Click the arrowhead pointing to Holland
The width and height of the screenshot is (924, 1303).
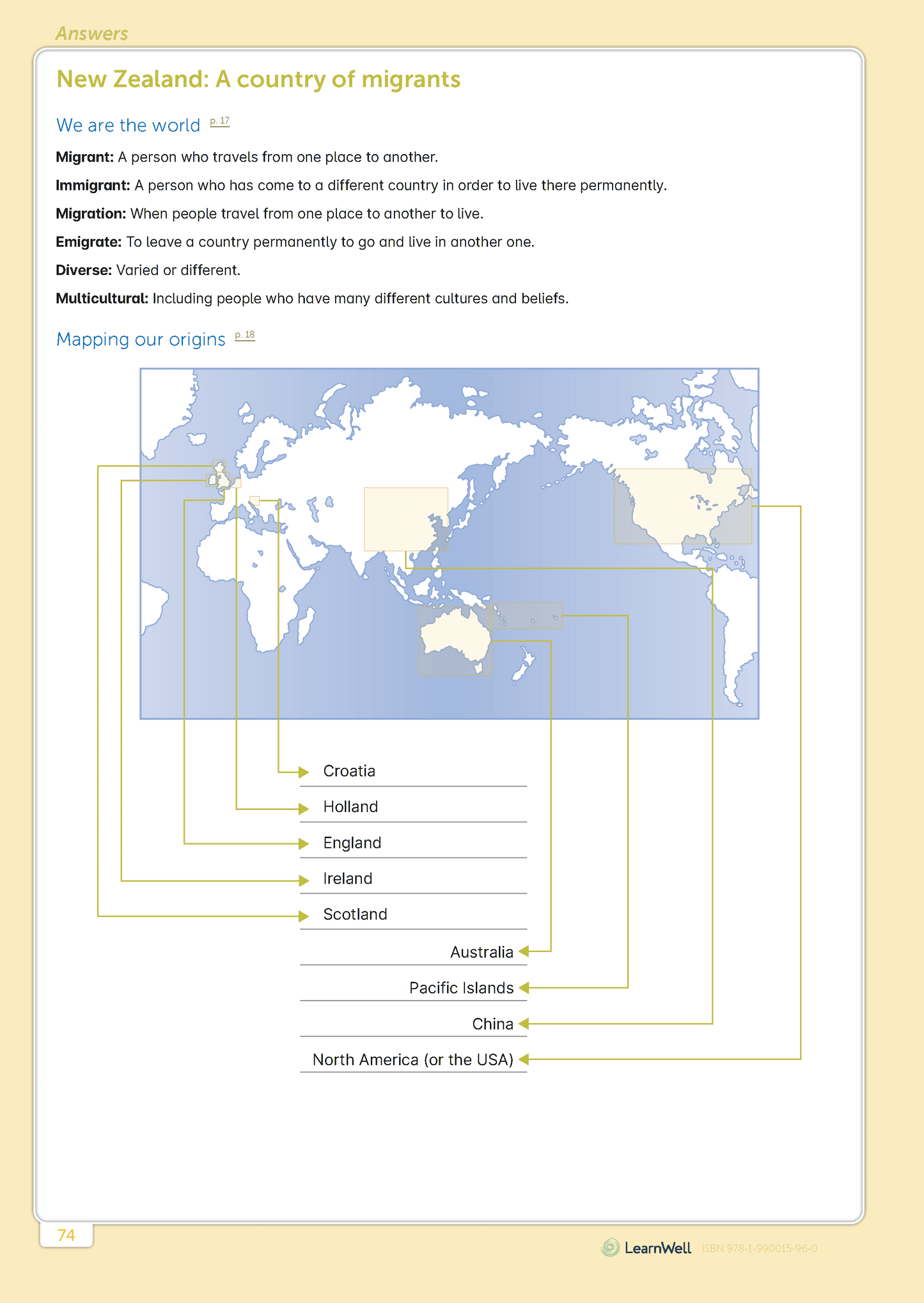point(304,809)
